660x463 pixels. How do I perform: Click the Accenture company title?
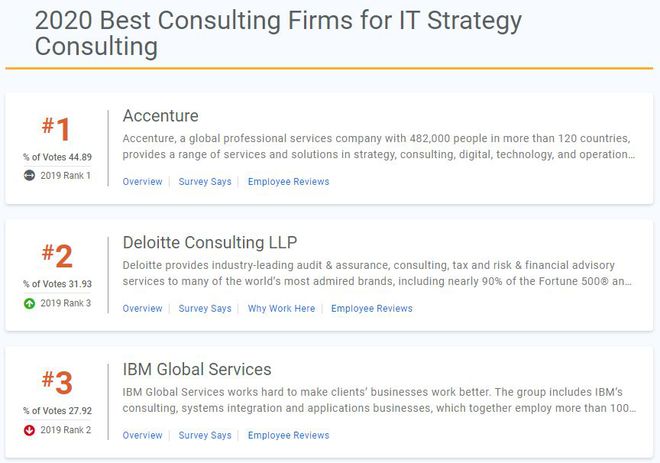160,116
